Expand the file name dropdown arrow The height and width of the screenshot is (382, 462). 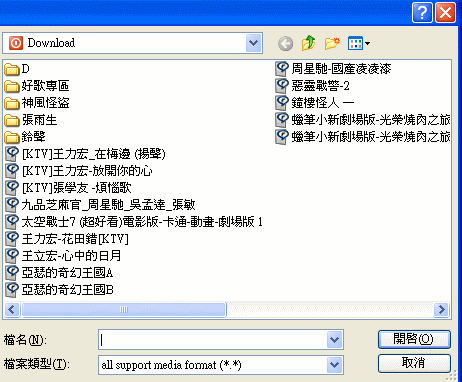334,340
